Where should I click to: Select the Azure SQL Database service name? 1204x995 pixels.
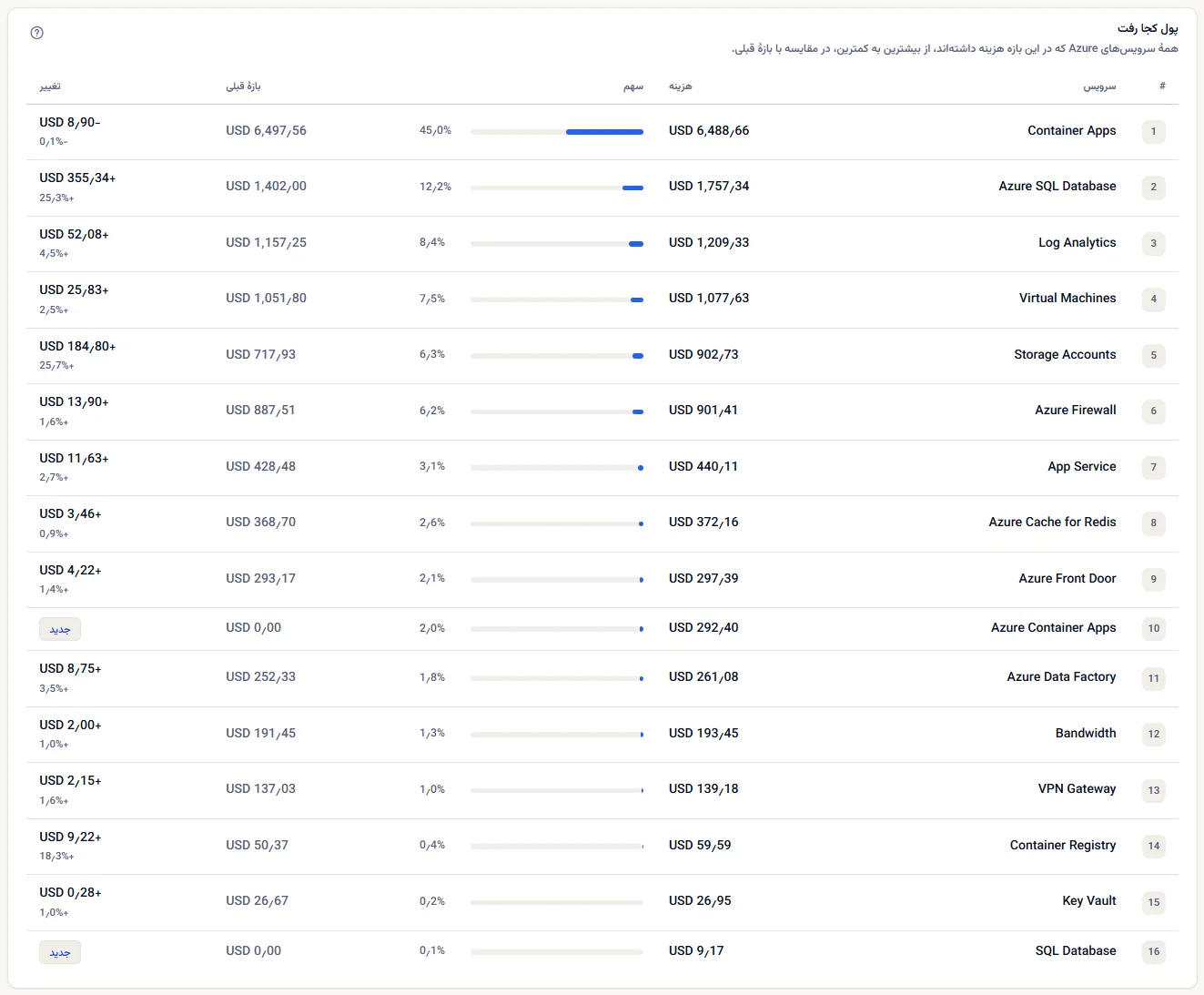(x=1057, y=186)
